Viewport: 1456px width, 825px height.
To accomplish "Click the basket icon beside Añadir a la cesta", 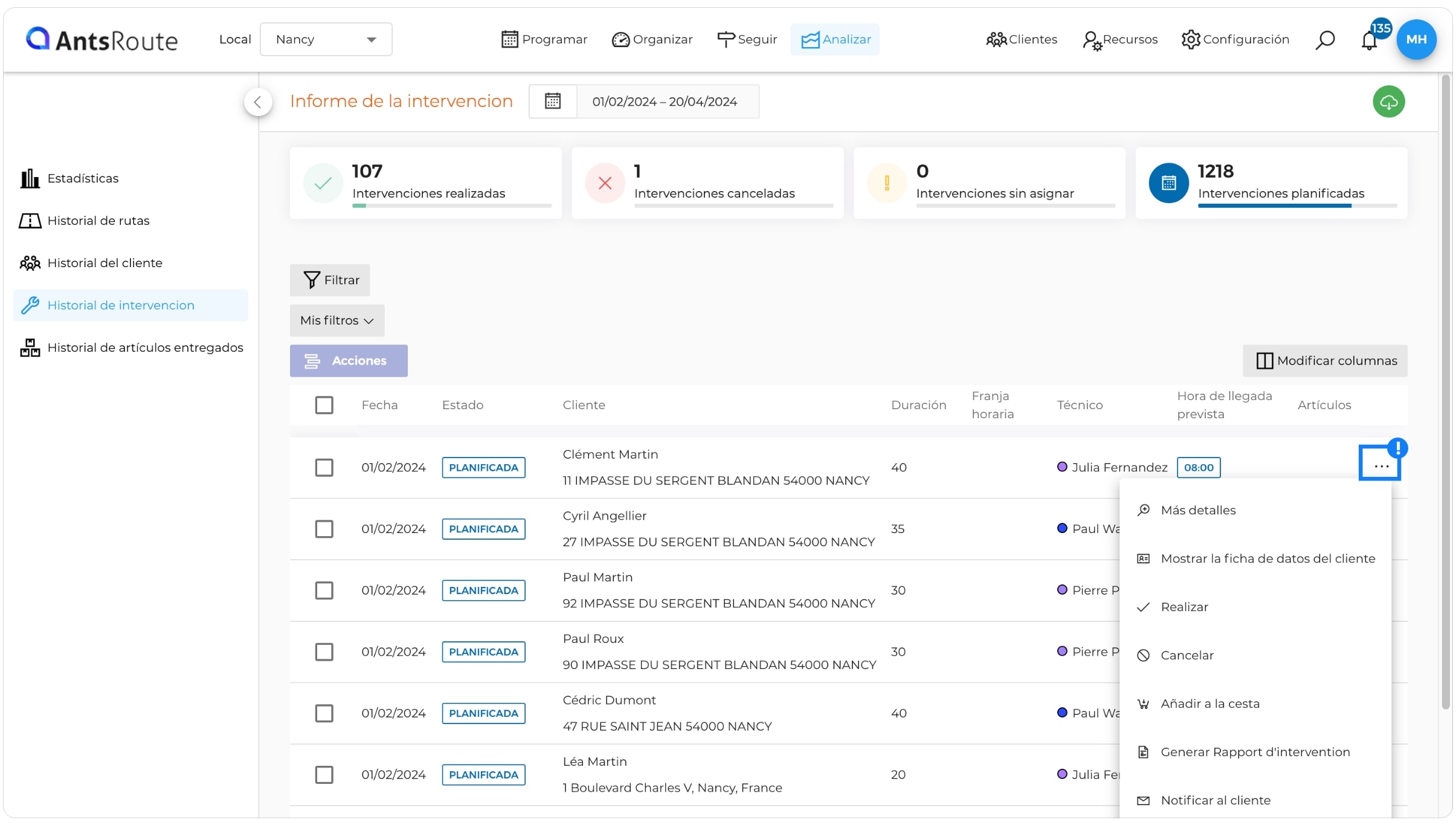I will (1143, 704).
